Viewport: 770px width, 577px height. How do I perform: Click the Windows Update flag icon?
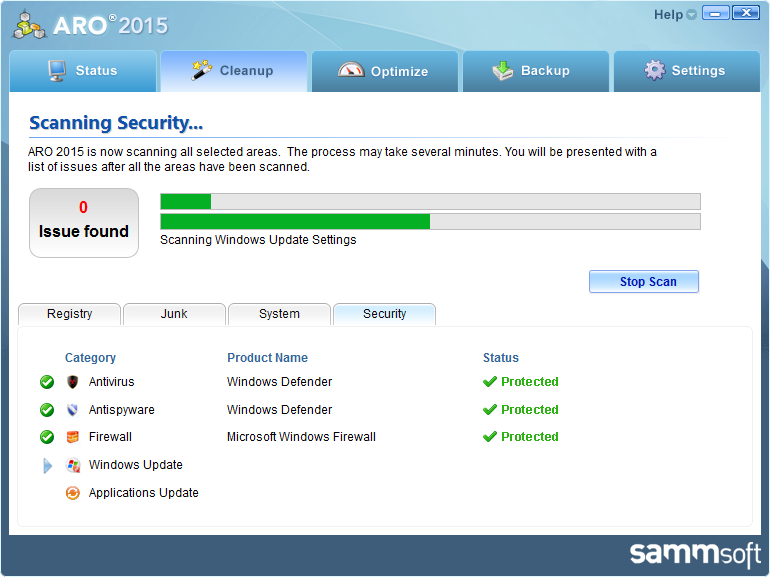point(72,465)
